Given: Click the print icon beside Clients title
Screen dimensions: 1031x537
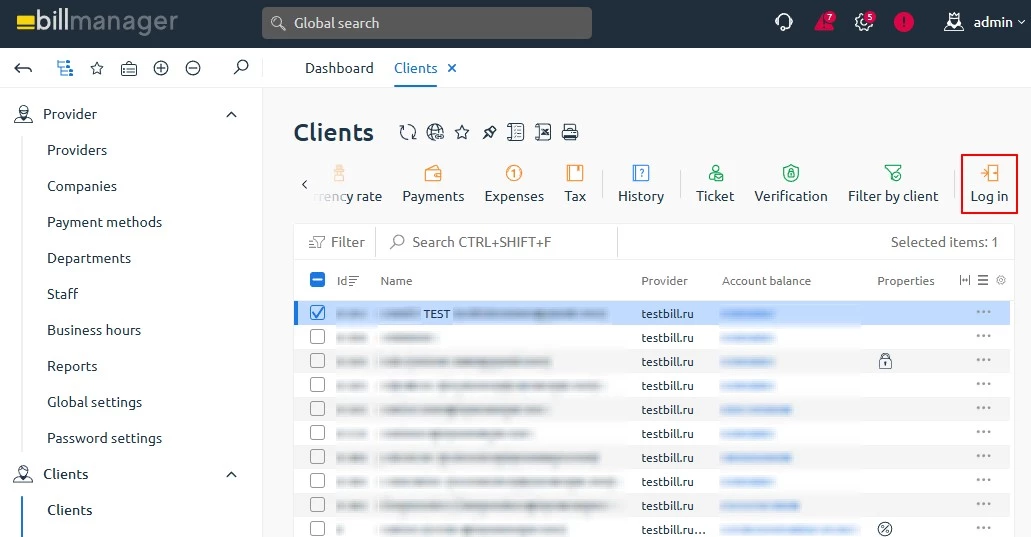Looking at the screenshot, I should [570, 132].
